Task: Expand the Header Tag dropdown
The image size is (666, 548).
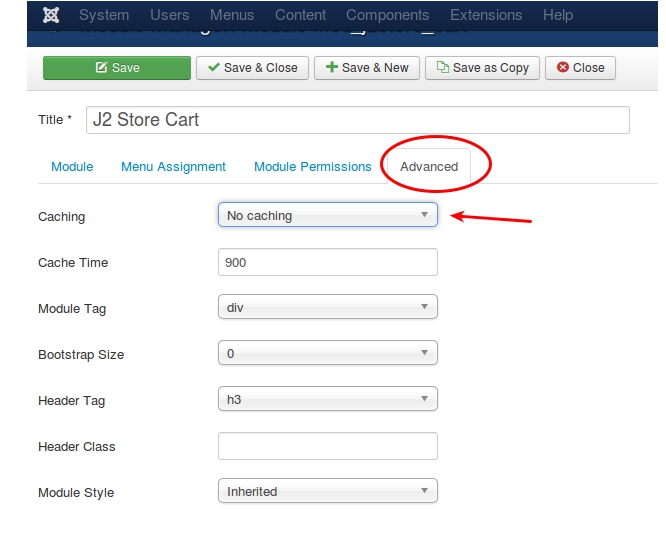Action: [x=328, y=398]
